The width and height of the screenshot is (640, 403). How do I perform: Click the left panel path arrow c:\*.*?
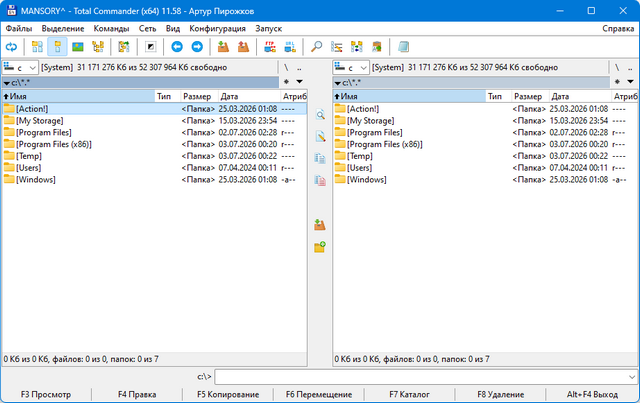click(x=7, y=83)
